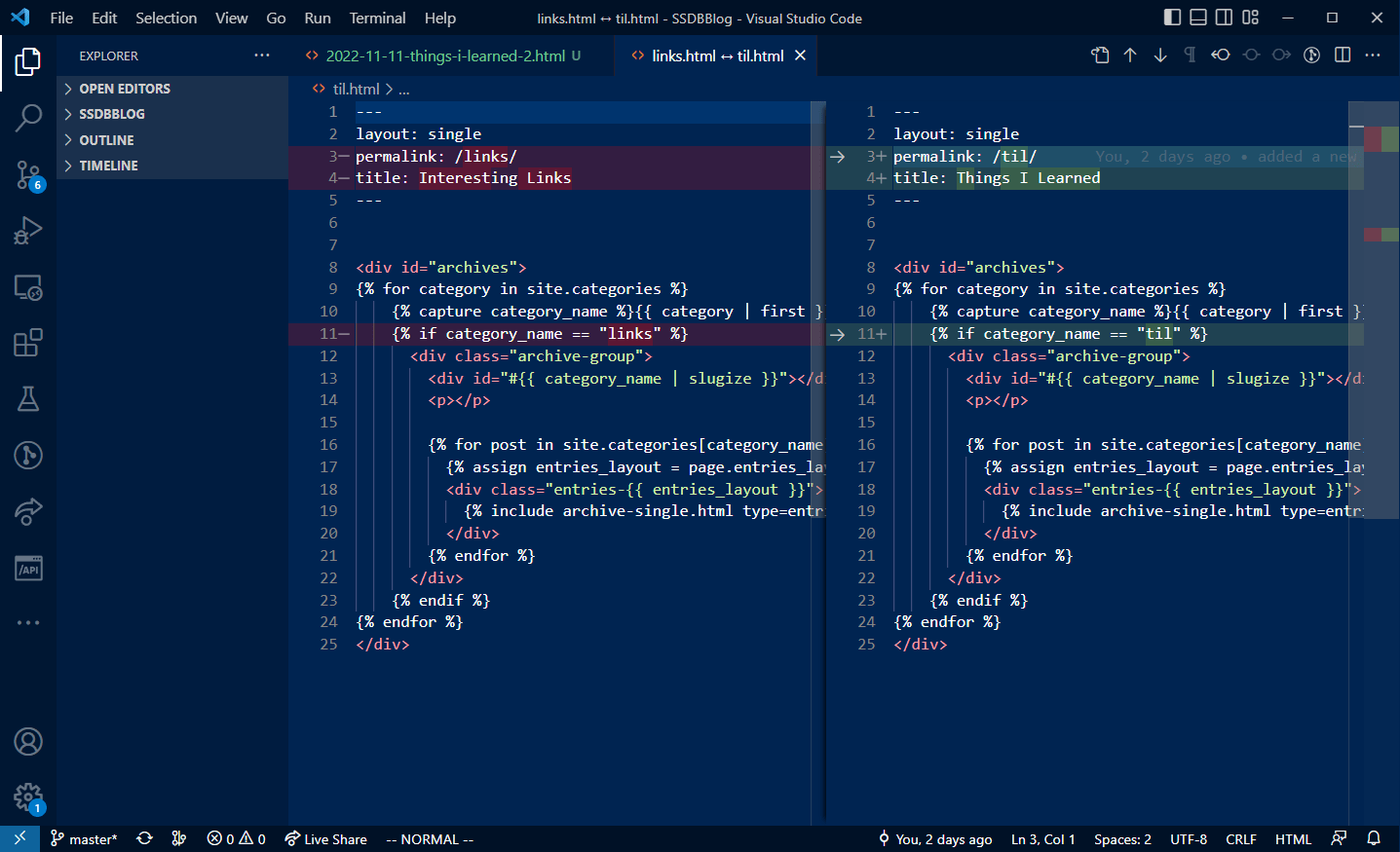
Task: Open the View menu
Action: [x=232, y=18]
